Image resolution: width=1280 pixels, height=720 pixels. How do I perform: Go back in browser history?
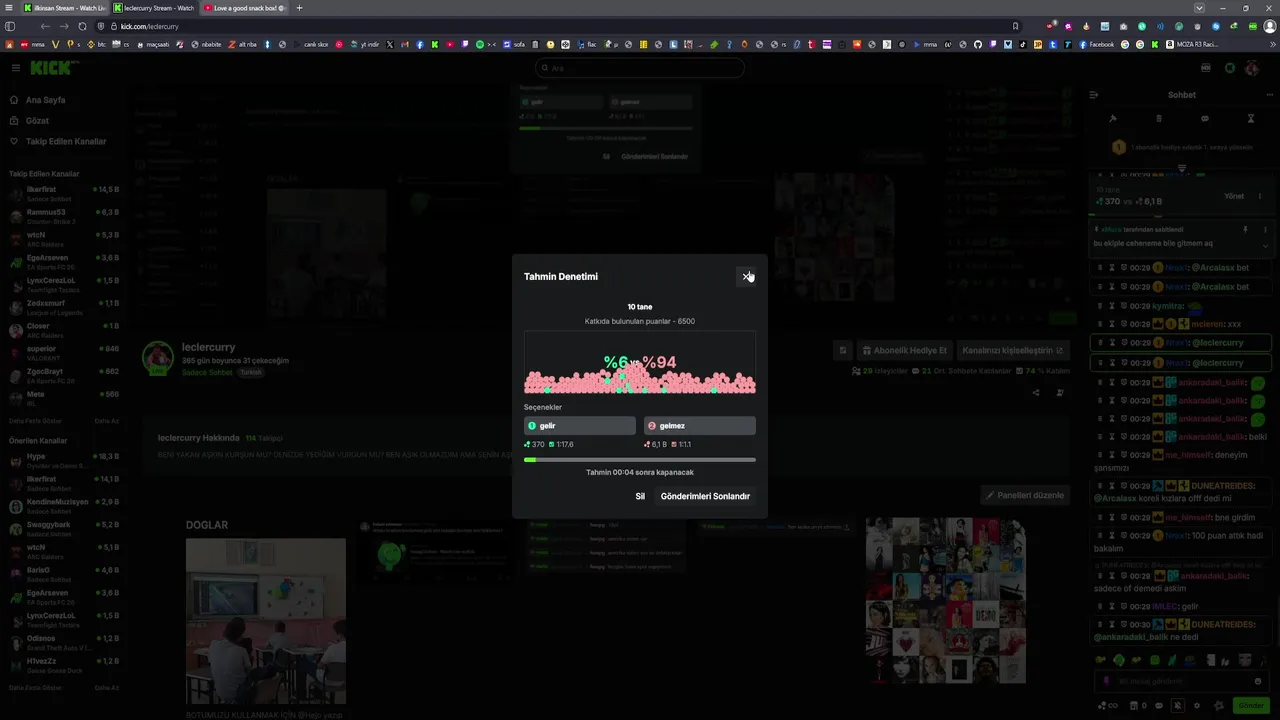click(45, 26)
